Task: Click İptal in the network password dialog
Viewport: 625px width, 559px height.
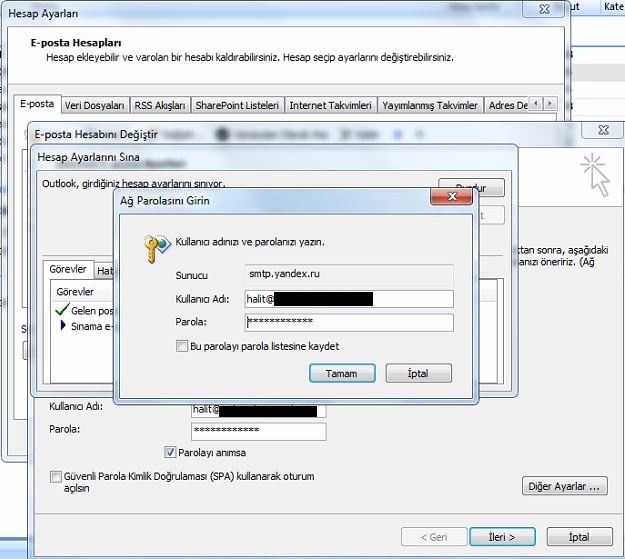Action: [x=418, y=373]
